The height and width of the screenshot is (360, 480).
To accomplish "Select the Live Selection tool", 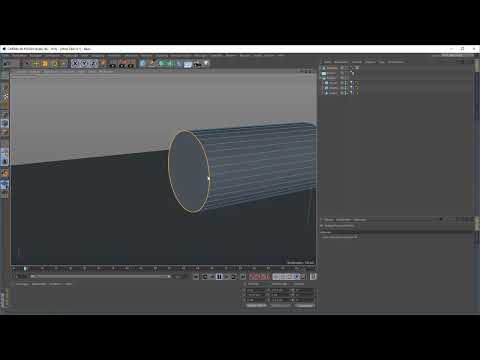I will pos(27,64).
